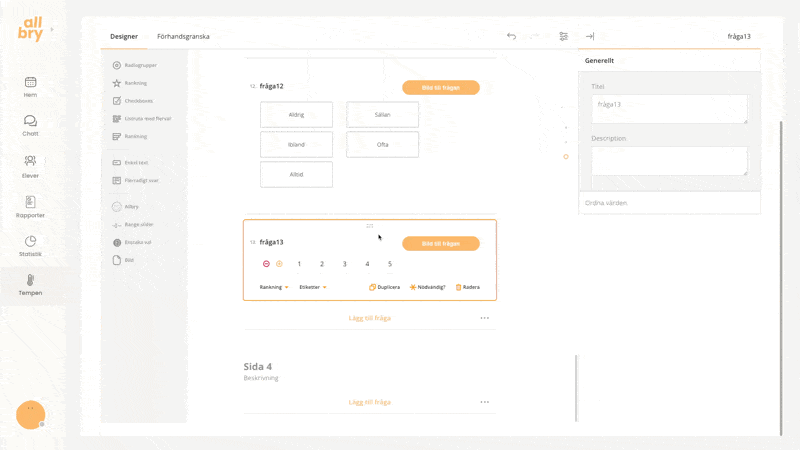Toggle Nödvändig? on fråga13

coord(427,287)
